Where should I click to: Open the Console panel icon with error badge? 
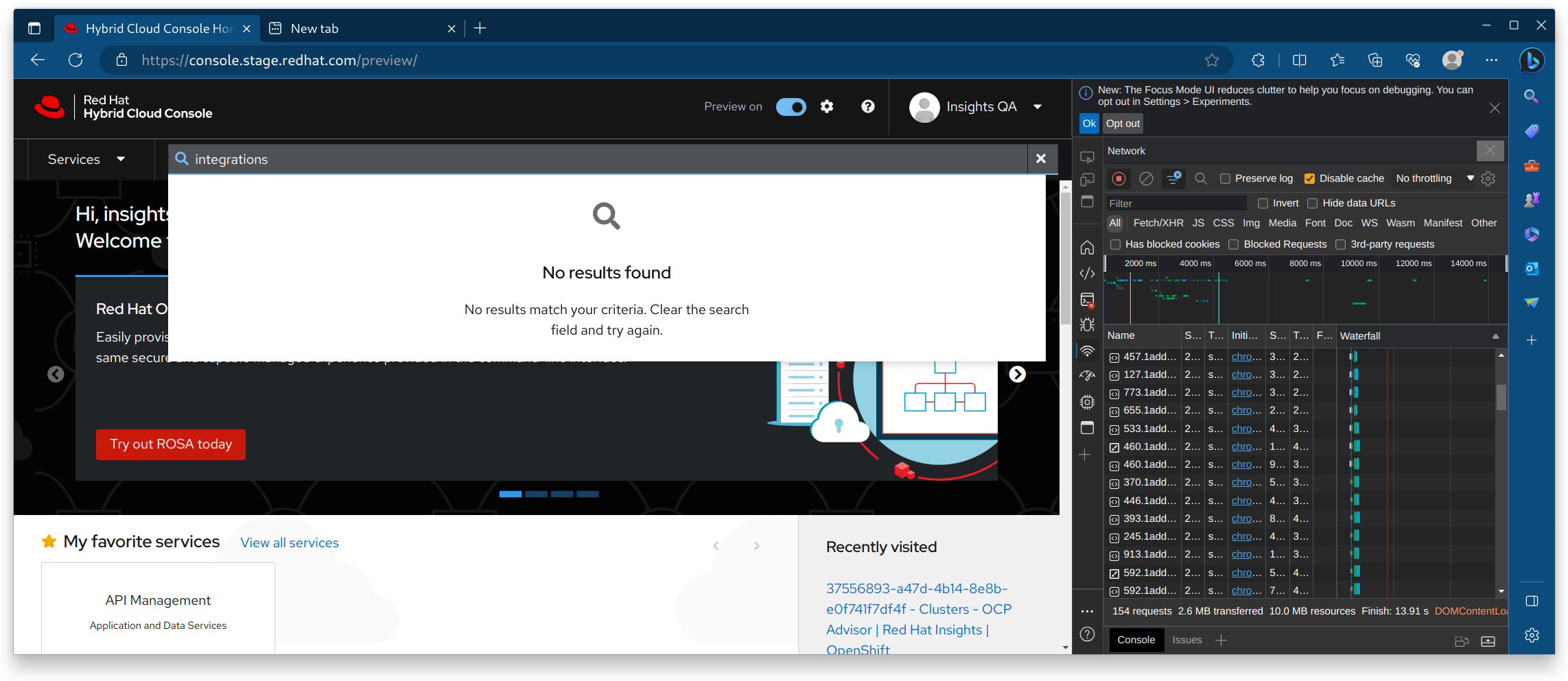1087,300
